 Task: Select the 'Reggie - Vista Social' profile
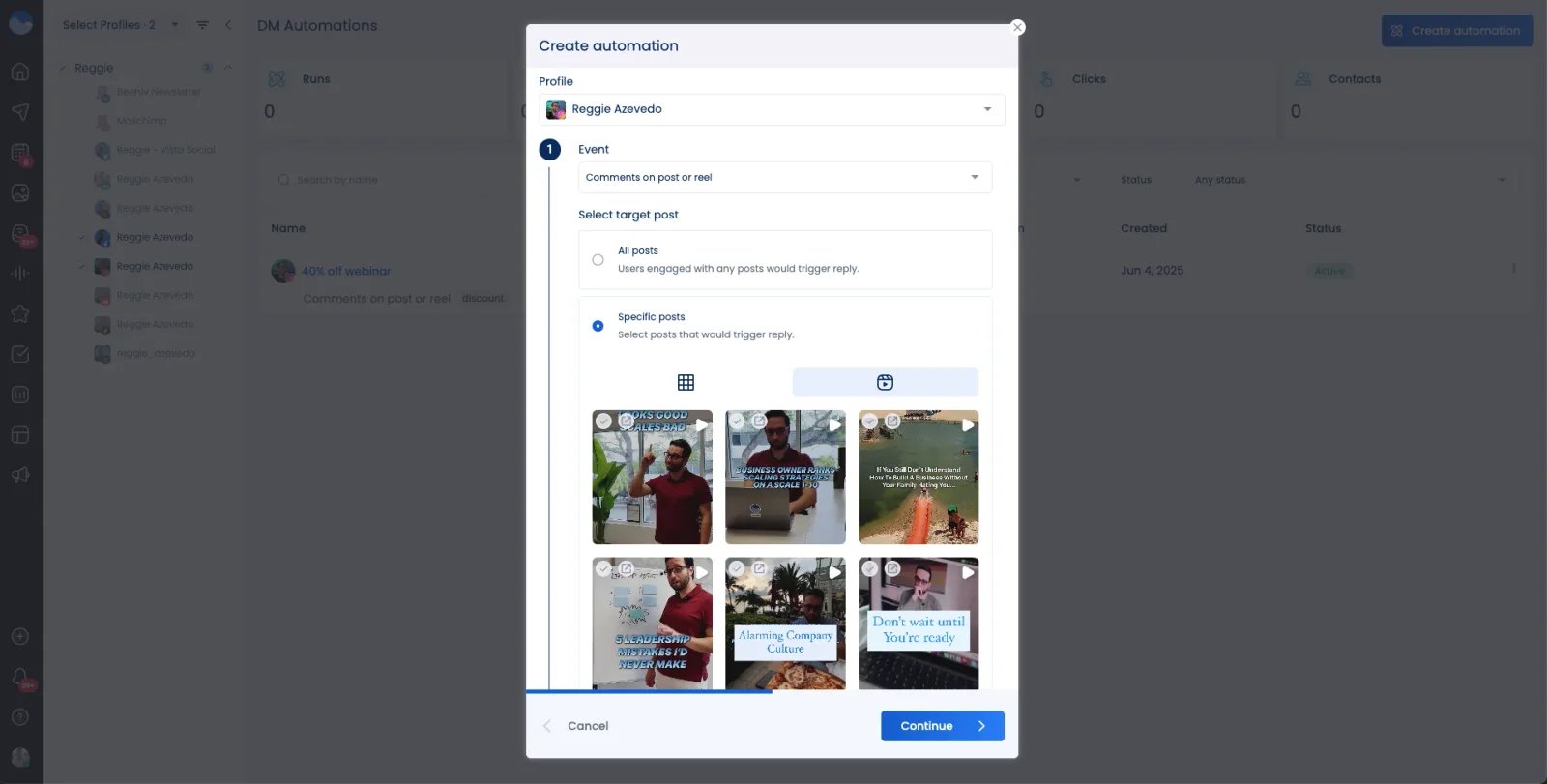click(165, 150)
